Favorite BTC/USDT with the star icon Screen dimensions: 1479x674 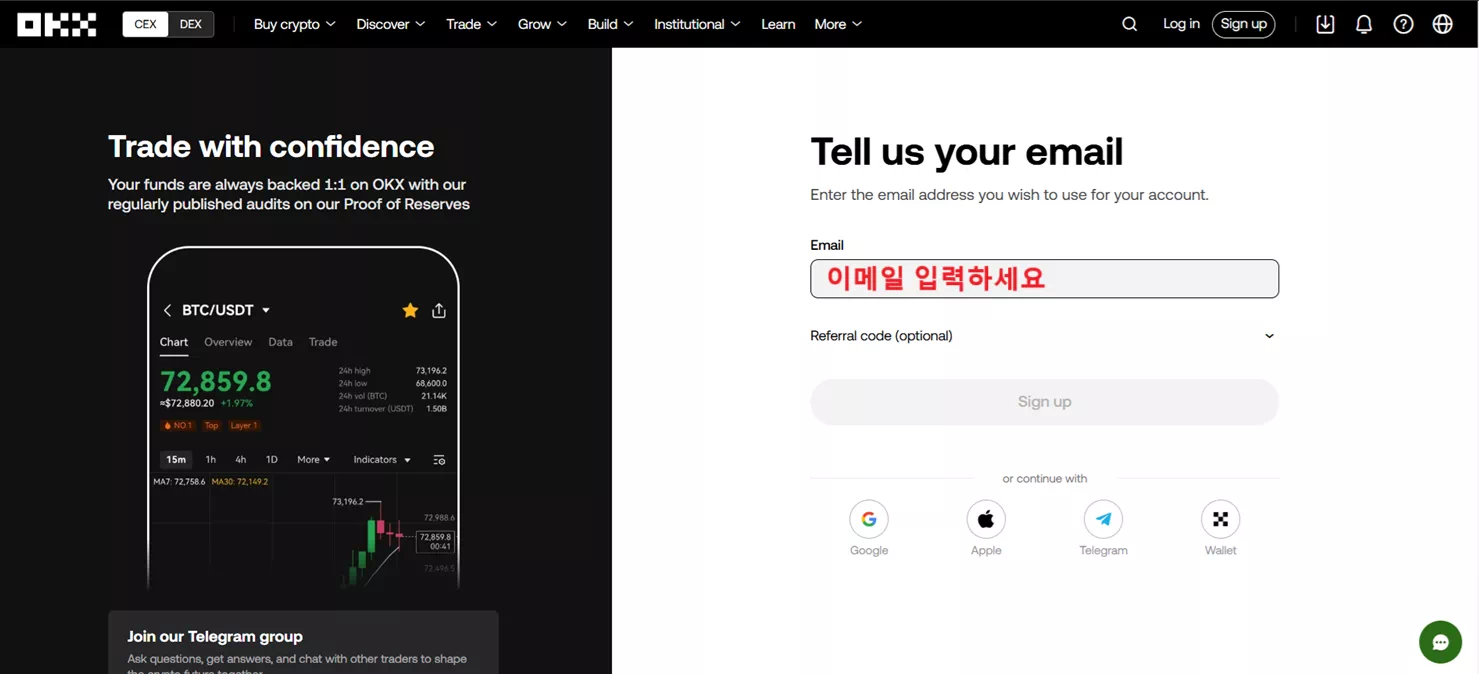click(410, 310)
